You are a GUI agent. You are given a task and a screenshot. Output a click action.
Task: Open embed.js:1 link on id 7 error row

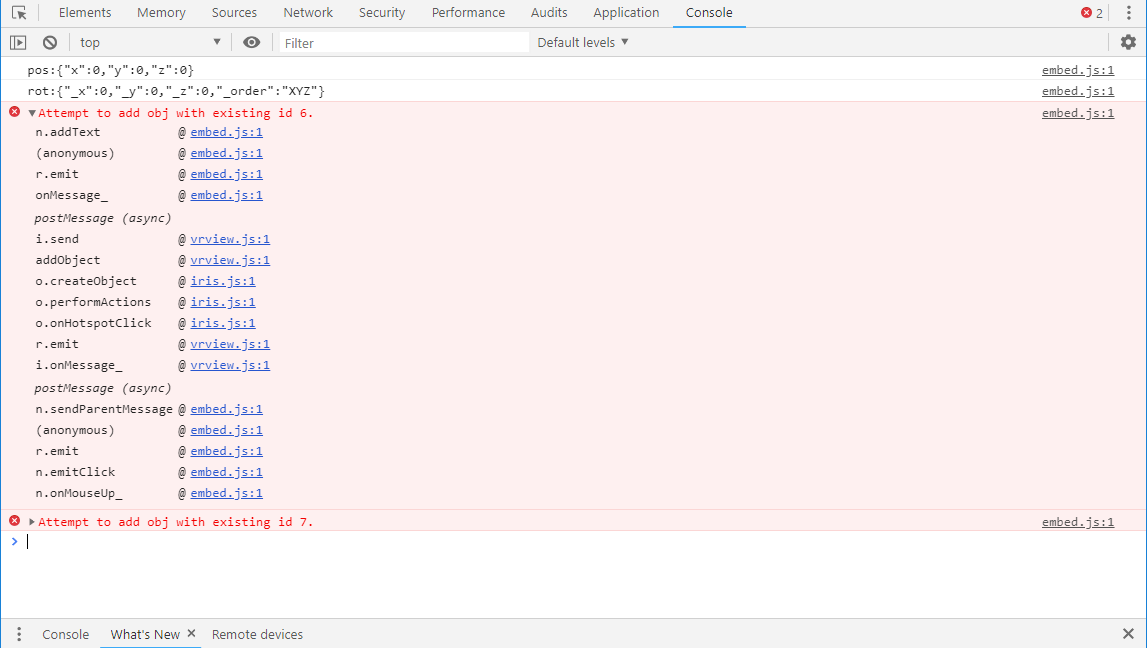coord(1078,522)
